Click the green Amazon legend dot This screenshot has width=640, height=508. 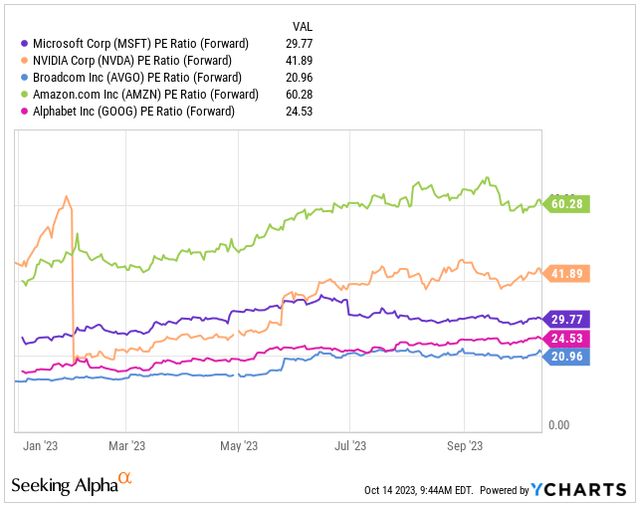click(24, 95)
